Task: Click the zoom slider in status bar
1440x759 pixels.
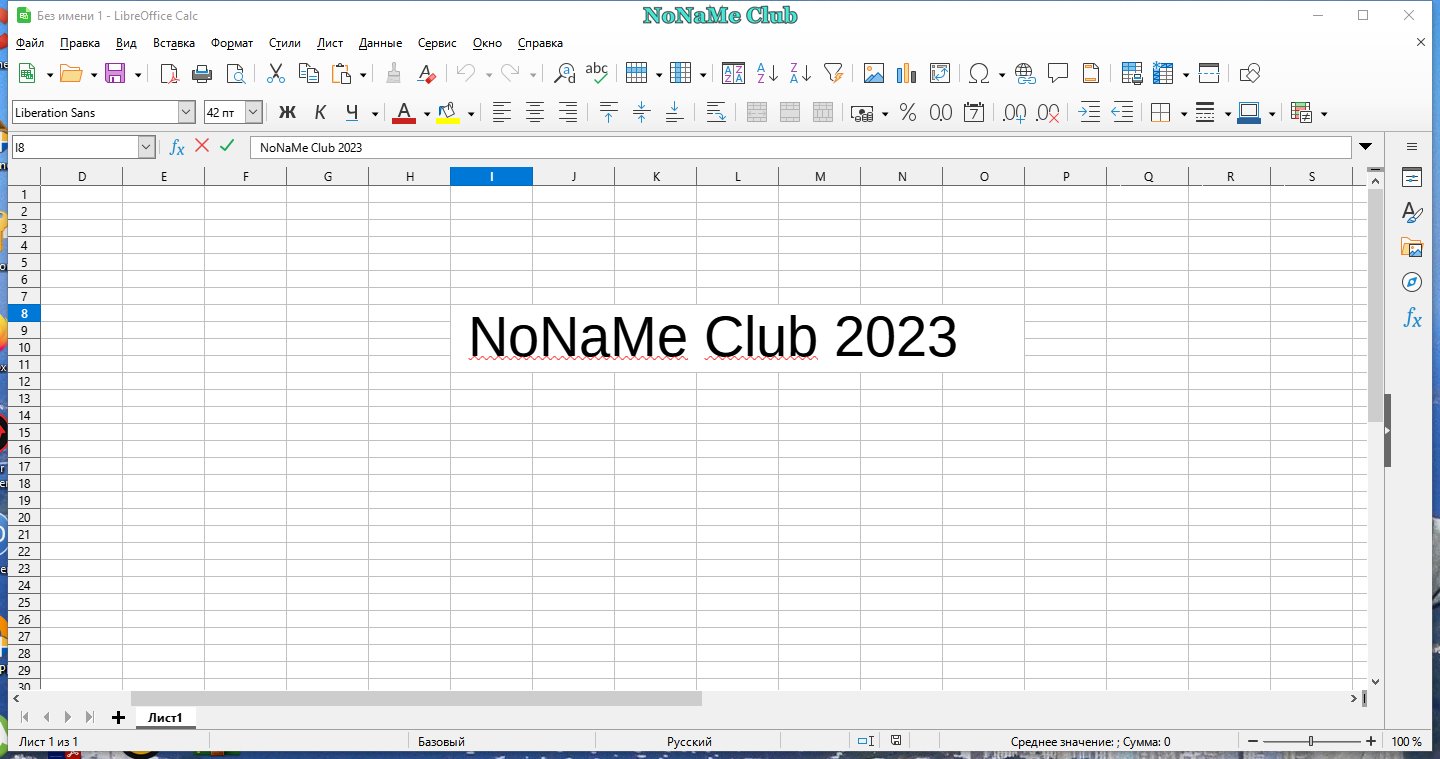Action: (1311, 742)
